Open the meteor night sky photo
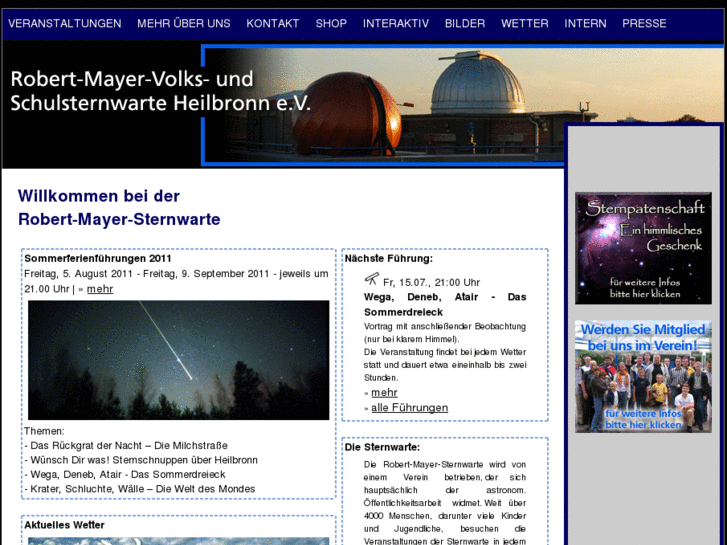Image resolution: width=727 pixels, height=545 pixels. click(179, 360)
